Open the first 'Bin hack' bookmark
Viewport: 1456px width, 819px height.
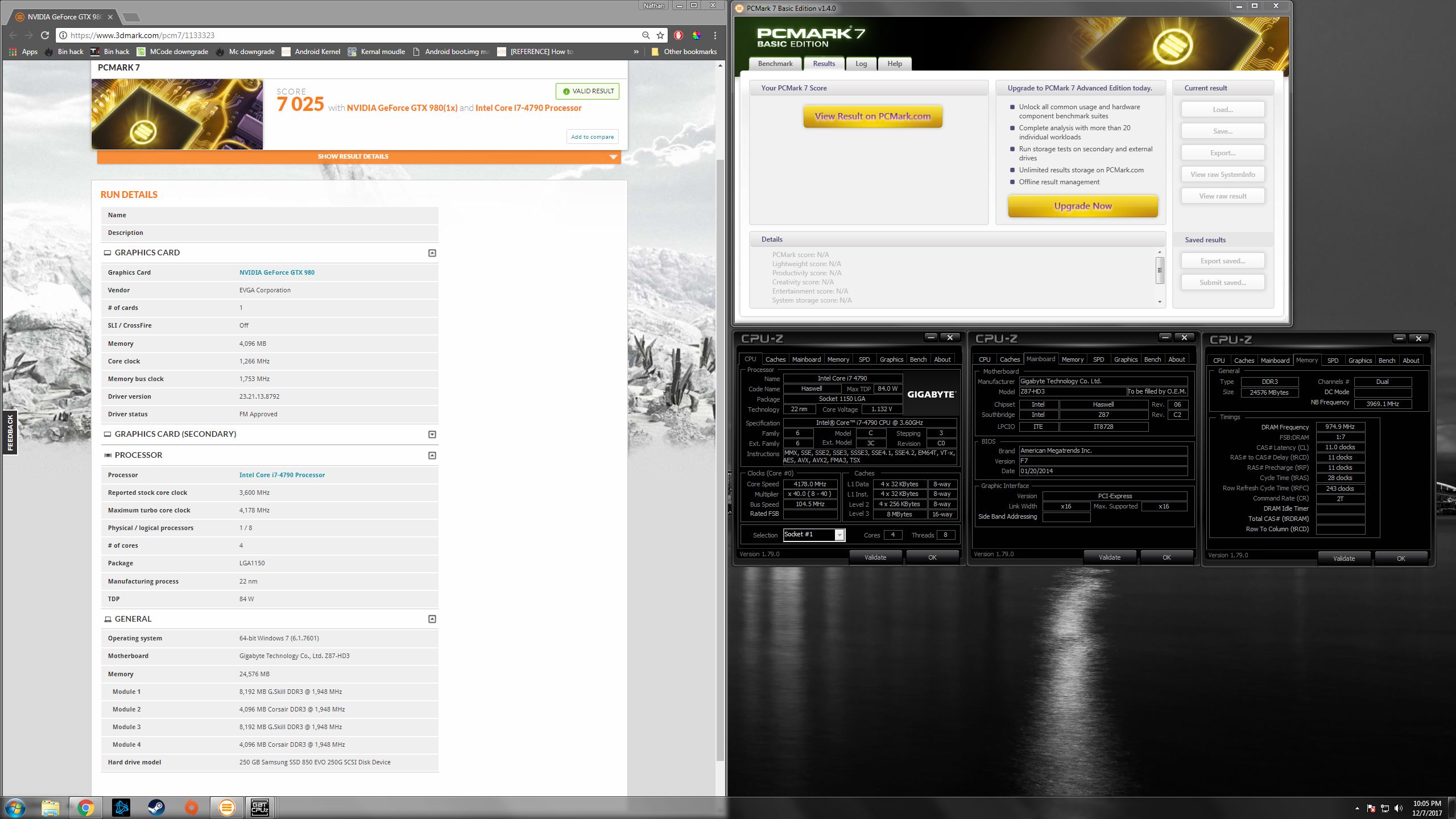pos(64,52)
